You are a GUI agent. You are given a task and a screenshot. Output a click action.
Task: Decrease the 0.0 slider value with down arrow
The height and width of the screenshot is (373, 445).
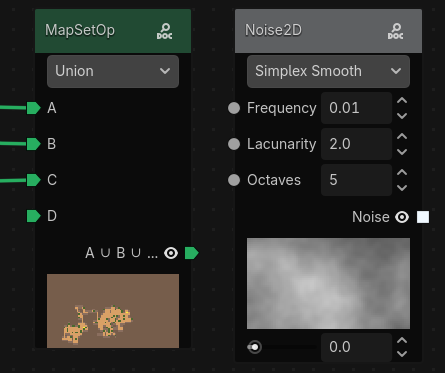[x=402, y=354]
